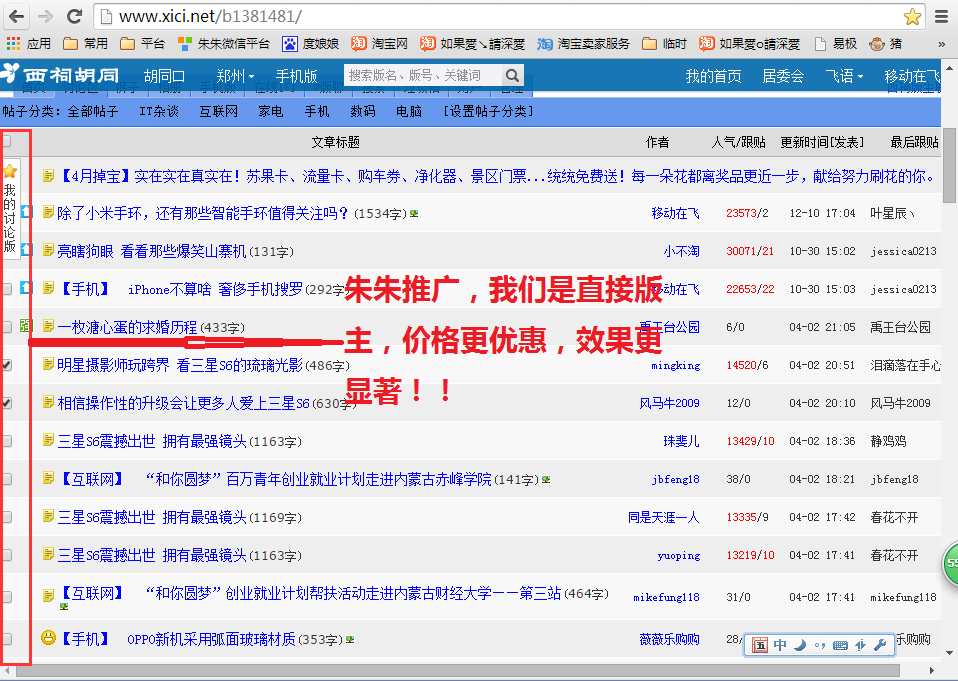Show 全部帖子 category
This screenshot has height=681, width=958.
(92, 111)
